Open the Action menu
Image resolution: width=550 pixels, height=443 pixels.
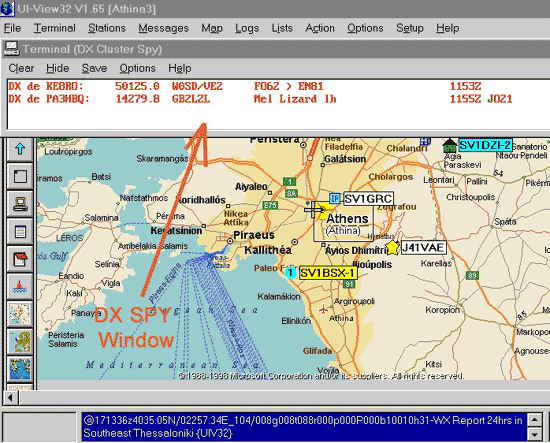320,28
